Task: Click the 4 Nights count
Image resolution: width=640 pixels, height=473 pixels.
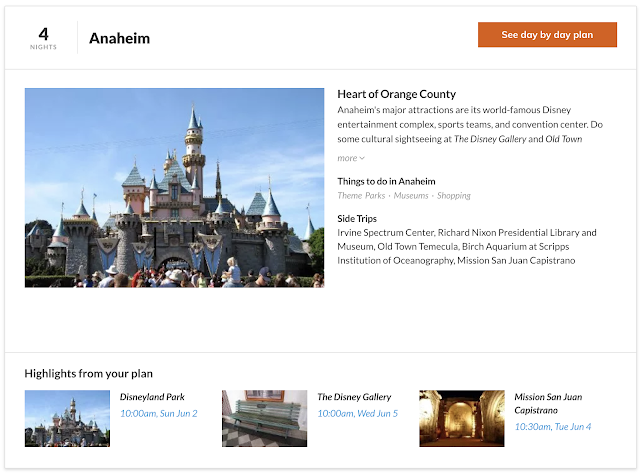Action: pos(43,38)
